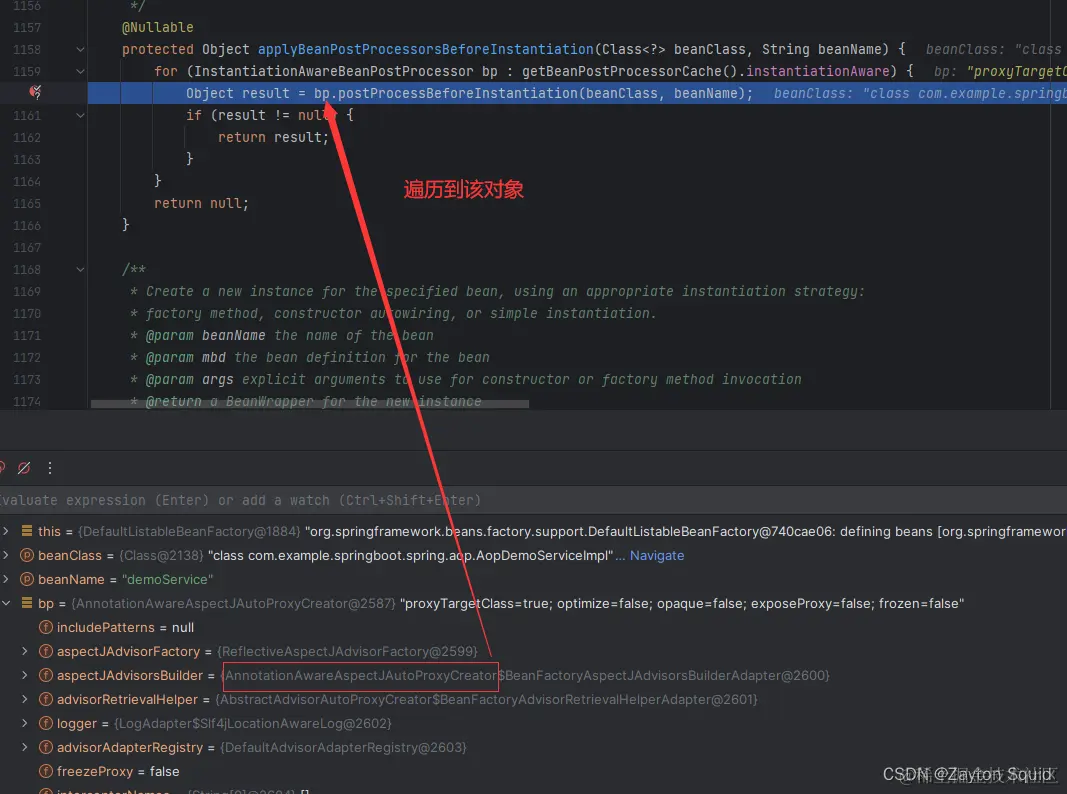Click the @Nullable annotation

(157, 27)
